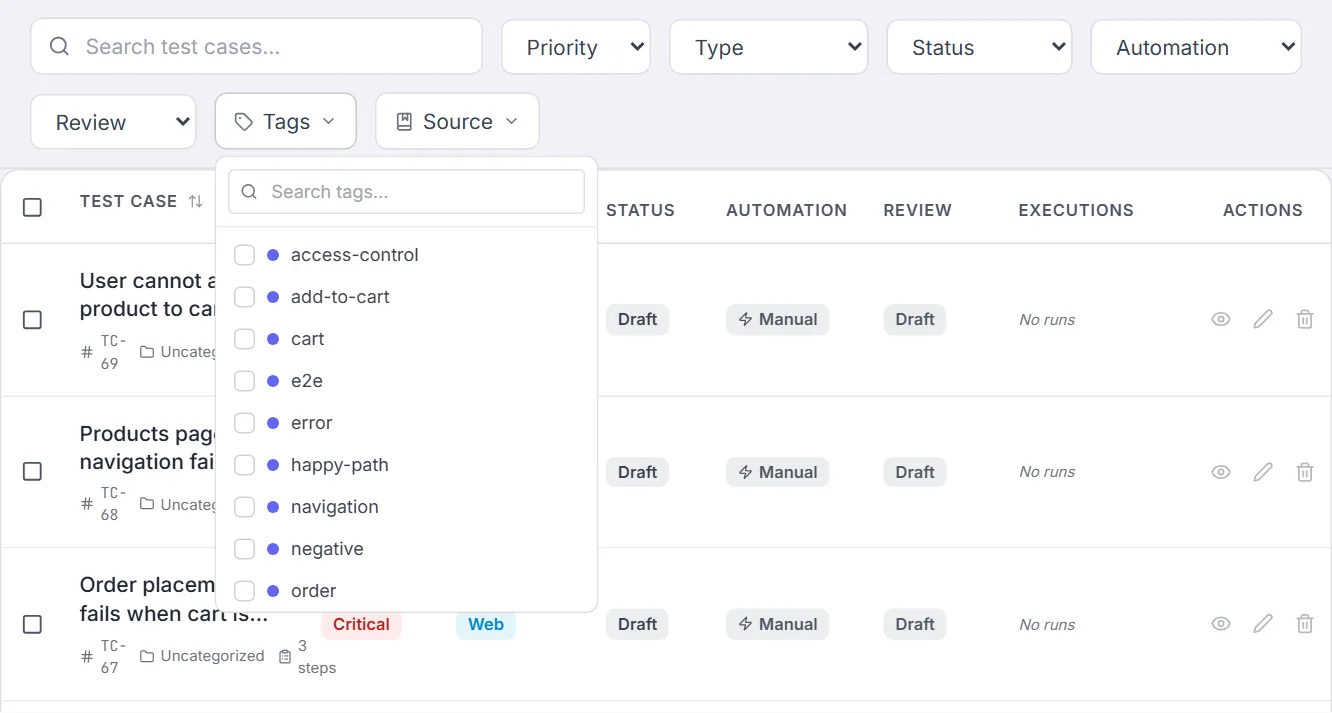The height and width of the screenshot is (713, 1332).
Task: Click the book icon on Source button
Action: click(404, 122)
